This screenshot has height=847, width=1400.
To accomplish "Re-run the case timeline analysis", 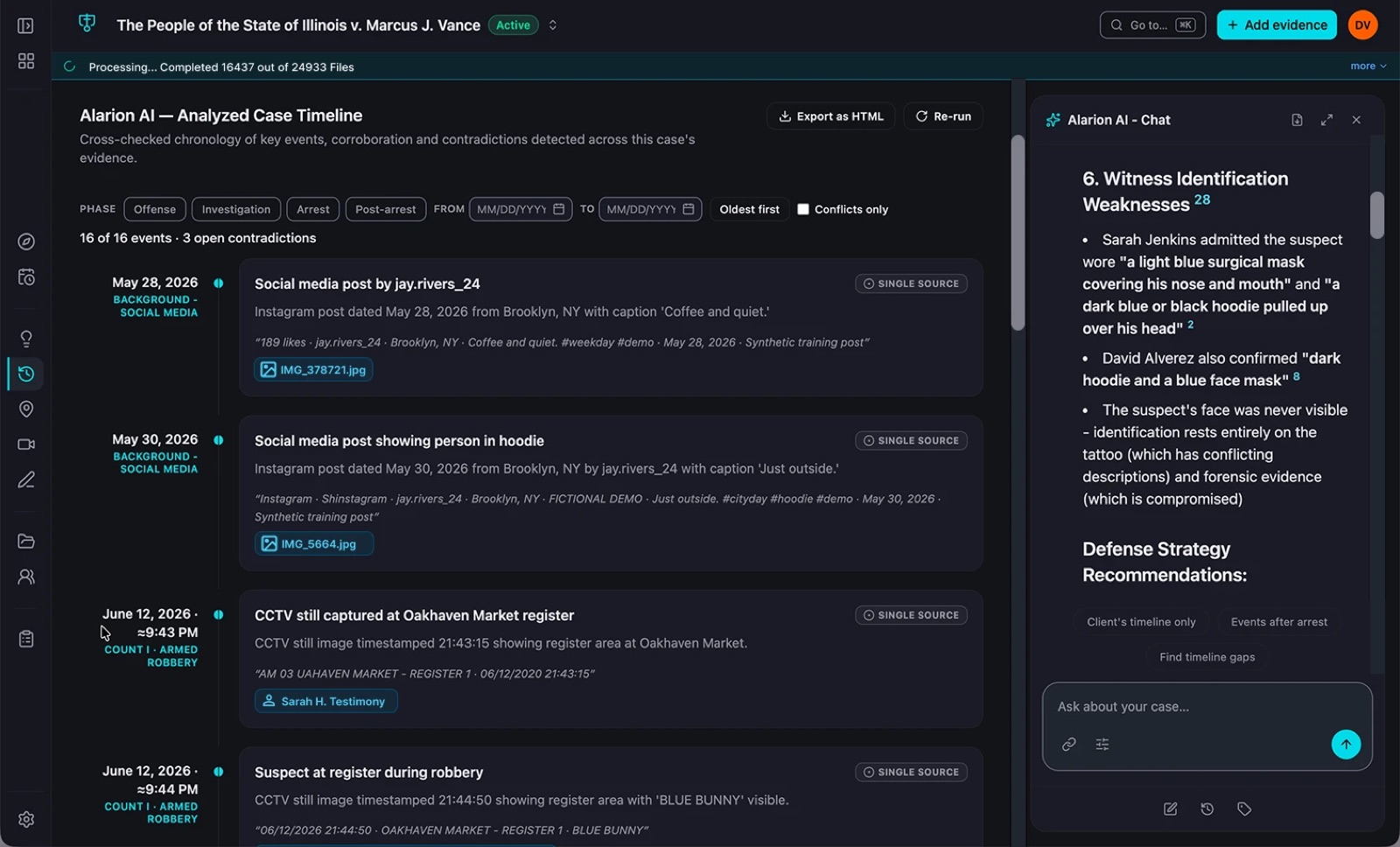I will 943,116.
